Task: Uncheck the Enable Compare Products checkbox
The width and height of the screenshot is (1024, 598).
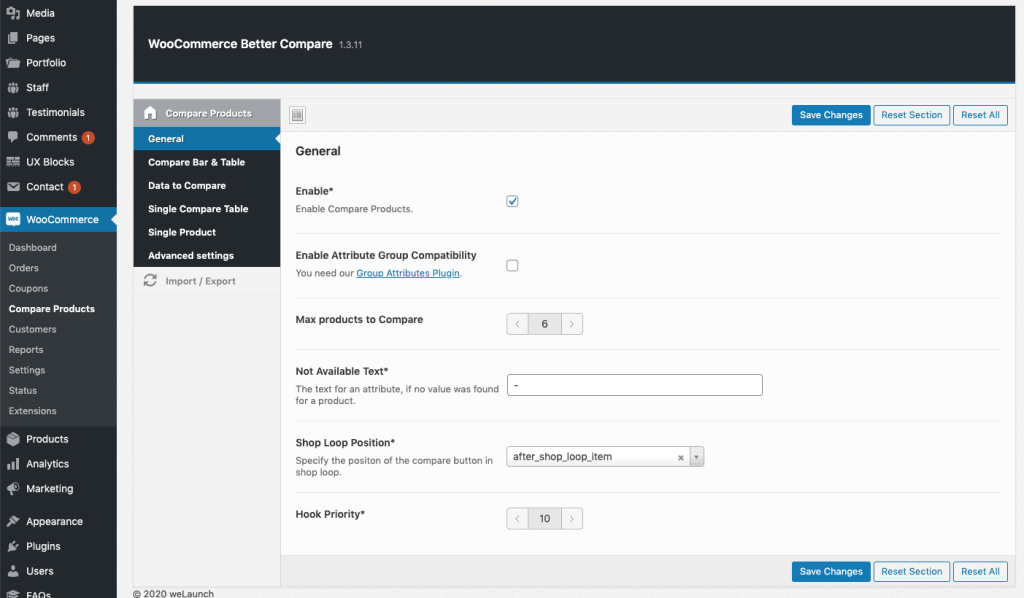Action: click(x=512, y=201)
